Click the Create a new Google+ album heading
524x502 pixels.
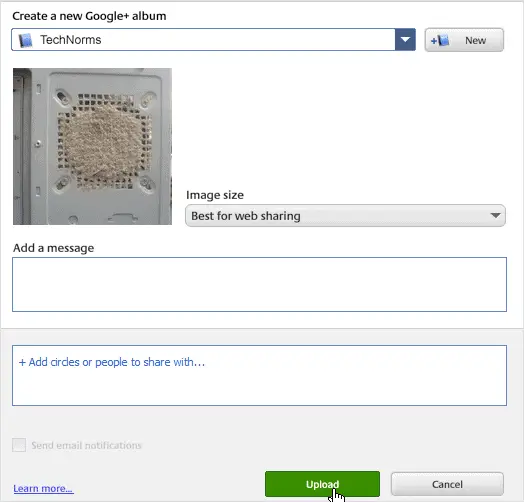[x=89, y=16]
